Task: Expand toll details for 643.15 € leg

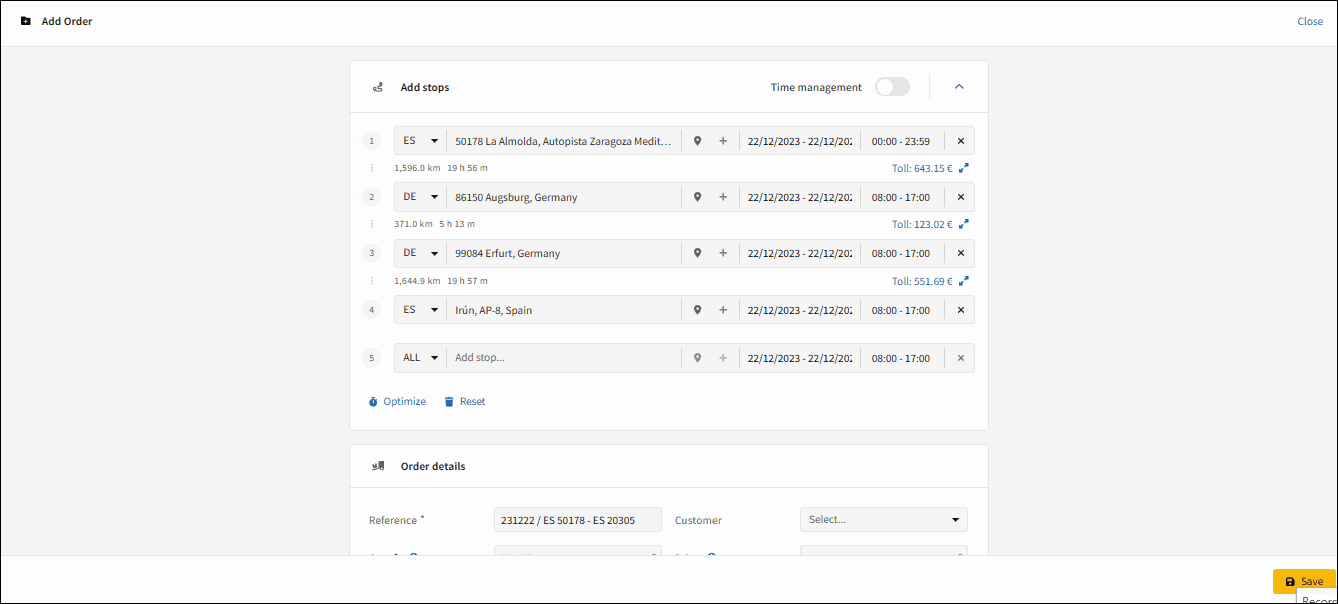Action: (x=964, y=168)
